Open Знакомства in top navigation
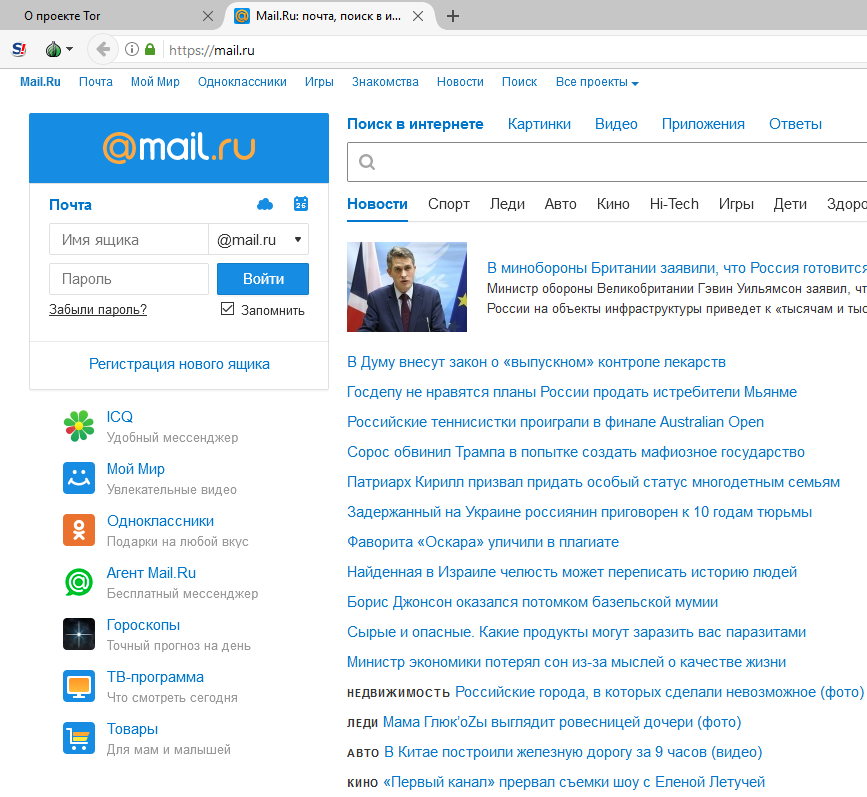 point(385,82)
